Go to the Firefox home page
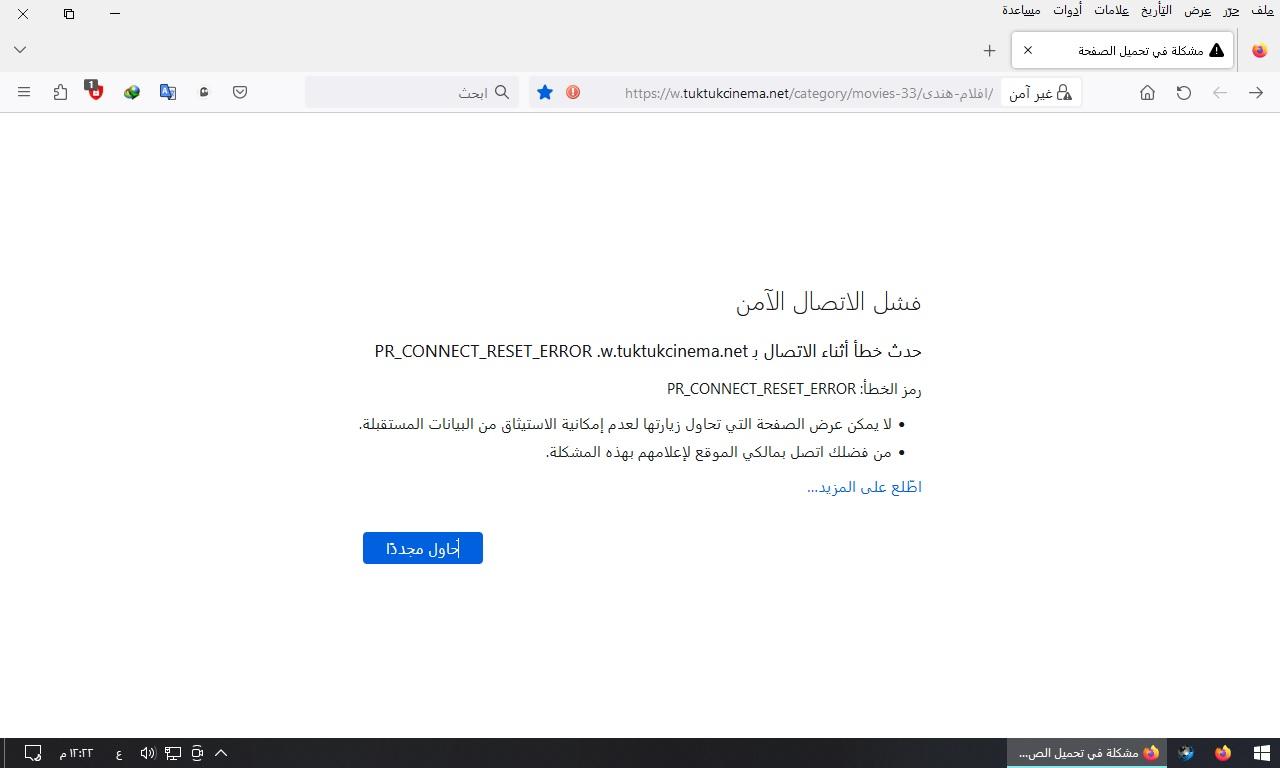The image size is (1280, 768). click(1147, 92)
